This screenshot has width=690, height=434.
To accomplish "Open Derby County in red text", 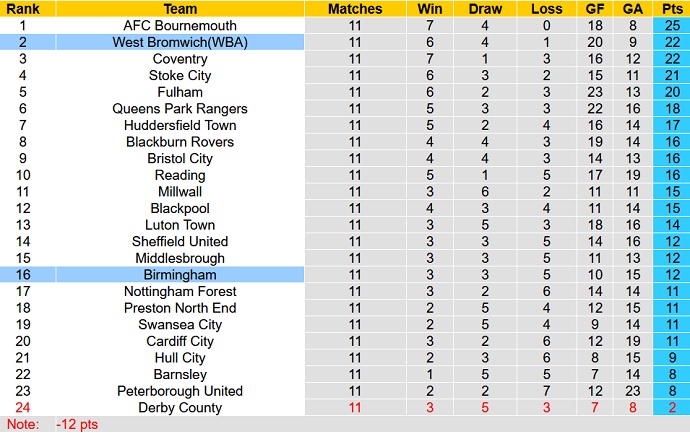I will click(x=180, y=407).
